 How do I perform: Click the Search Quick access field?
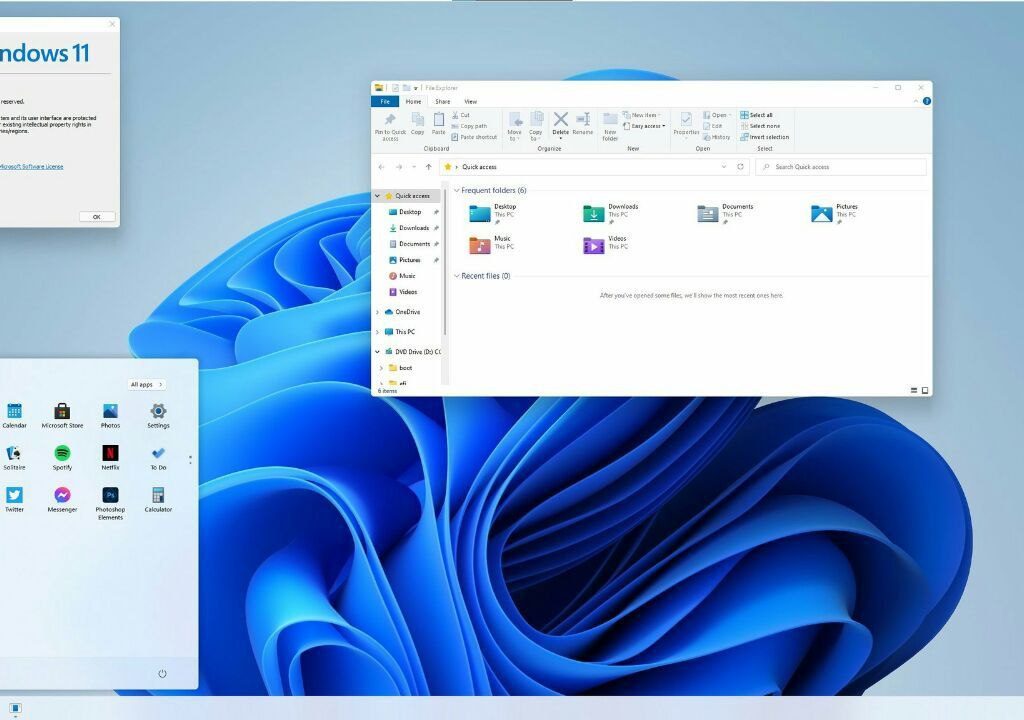coord(840,167)
